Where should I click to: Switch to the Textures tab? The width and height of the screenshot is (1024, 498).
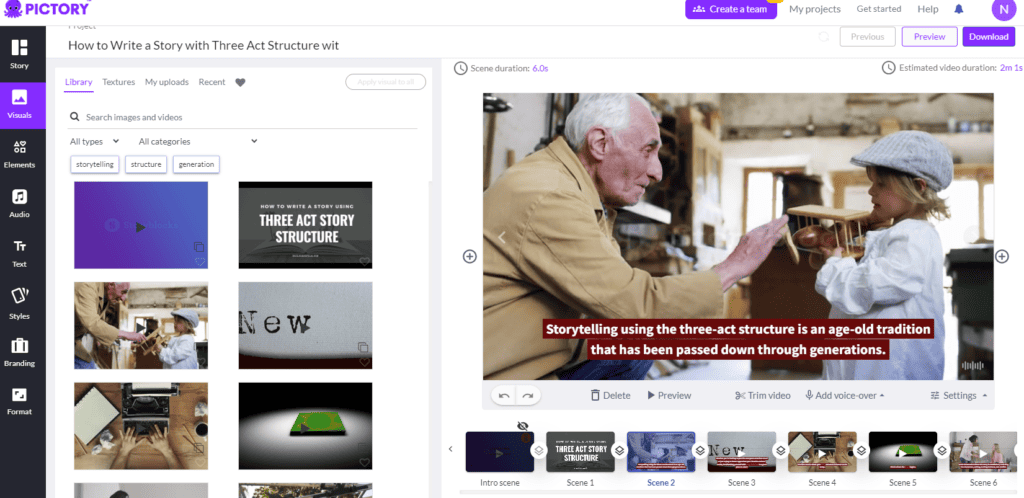point(118,82)
